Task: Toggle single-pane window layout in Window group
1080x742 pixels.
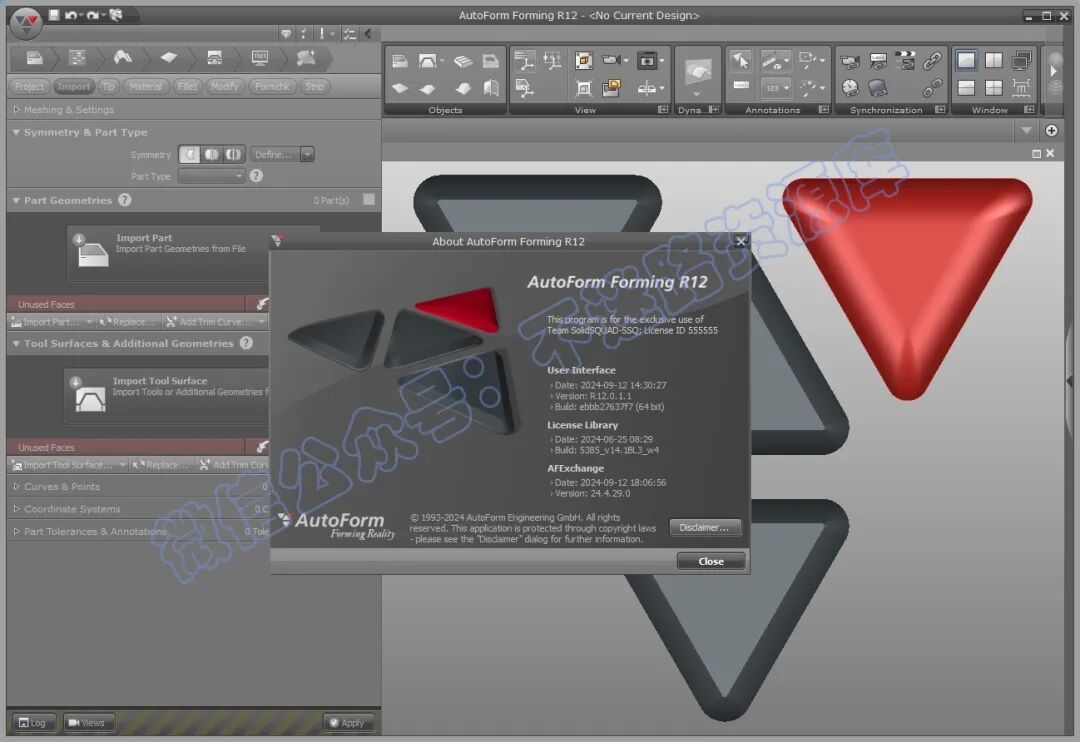Action: 966,61
